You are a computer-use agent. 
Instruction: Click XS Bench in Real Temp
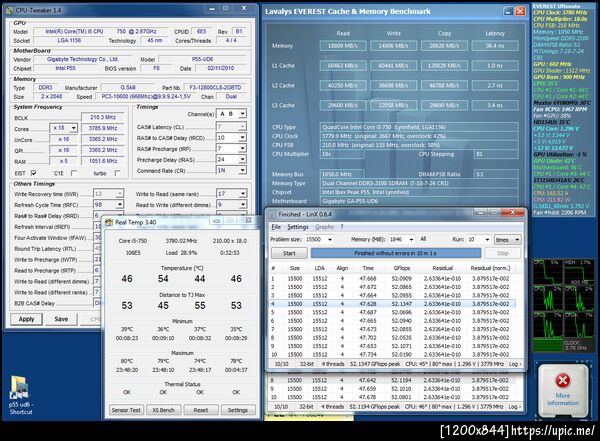163,410
